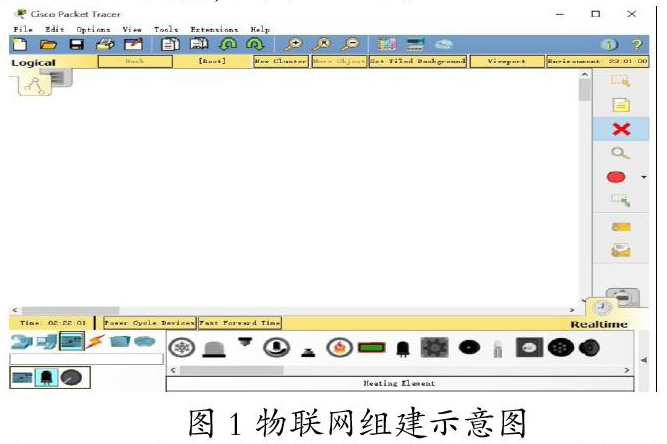
Task: Open the Activity Wizard icon
Action: point(133,44)
